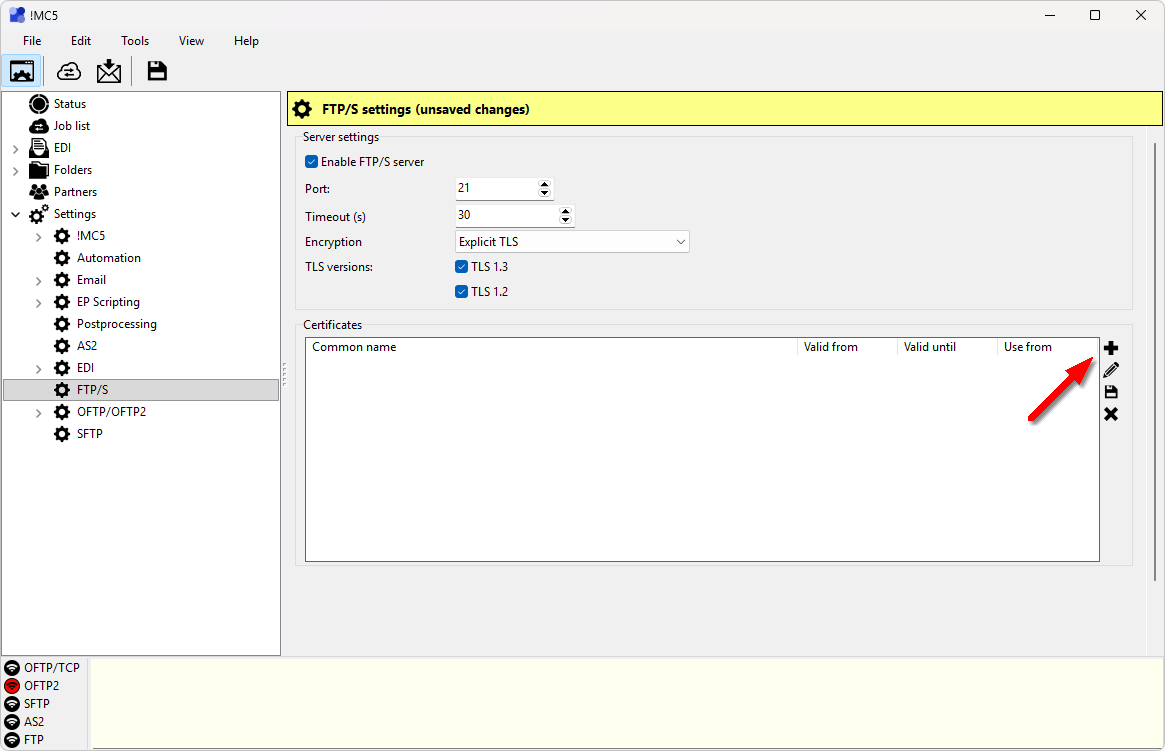Open the View menu
The height and width of the screenshot is (751, 1165).
coord(191,41)
